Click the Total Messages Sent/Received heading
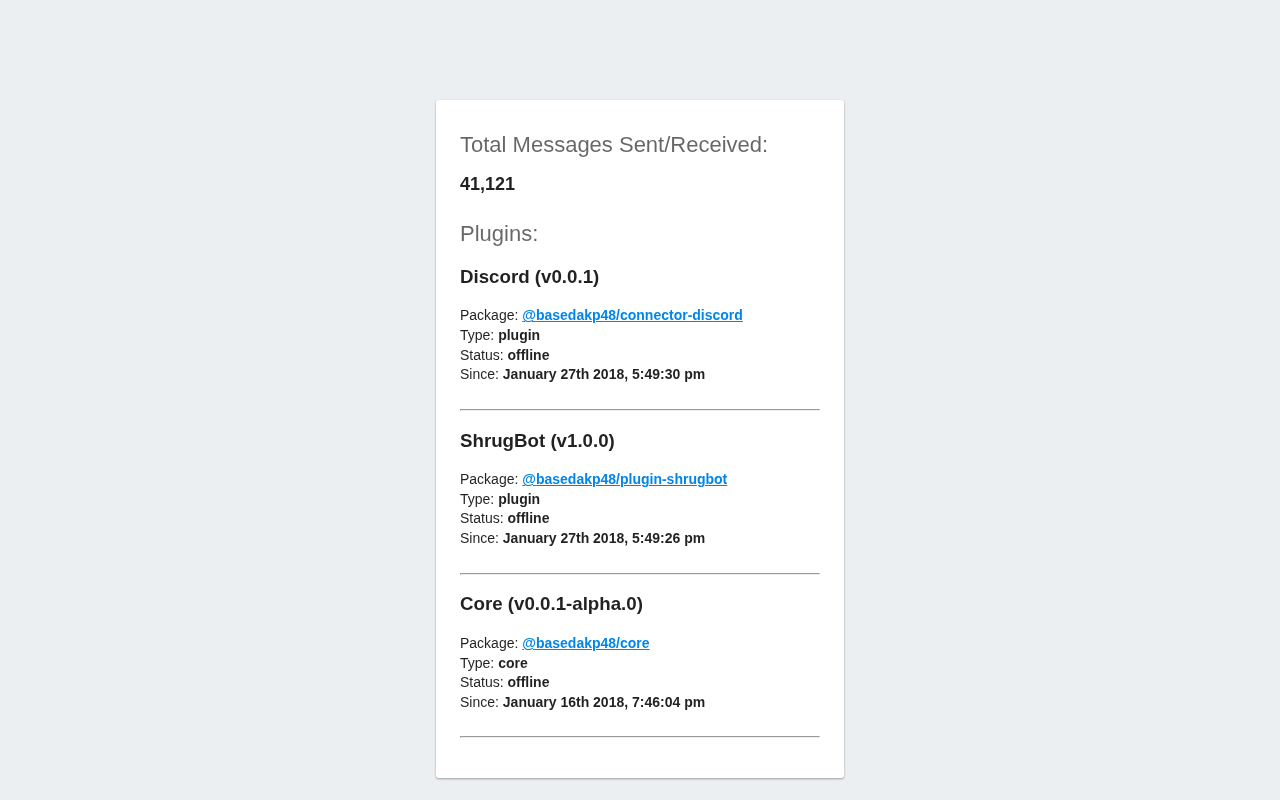Viewport: 1280px width, 800px height. 613,145
